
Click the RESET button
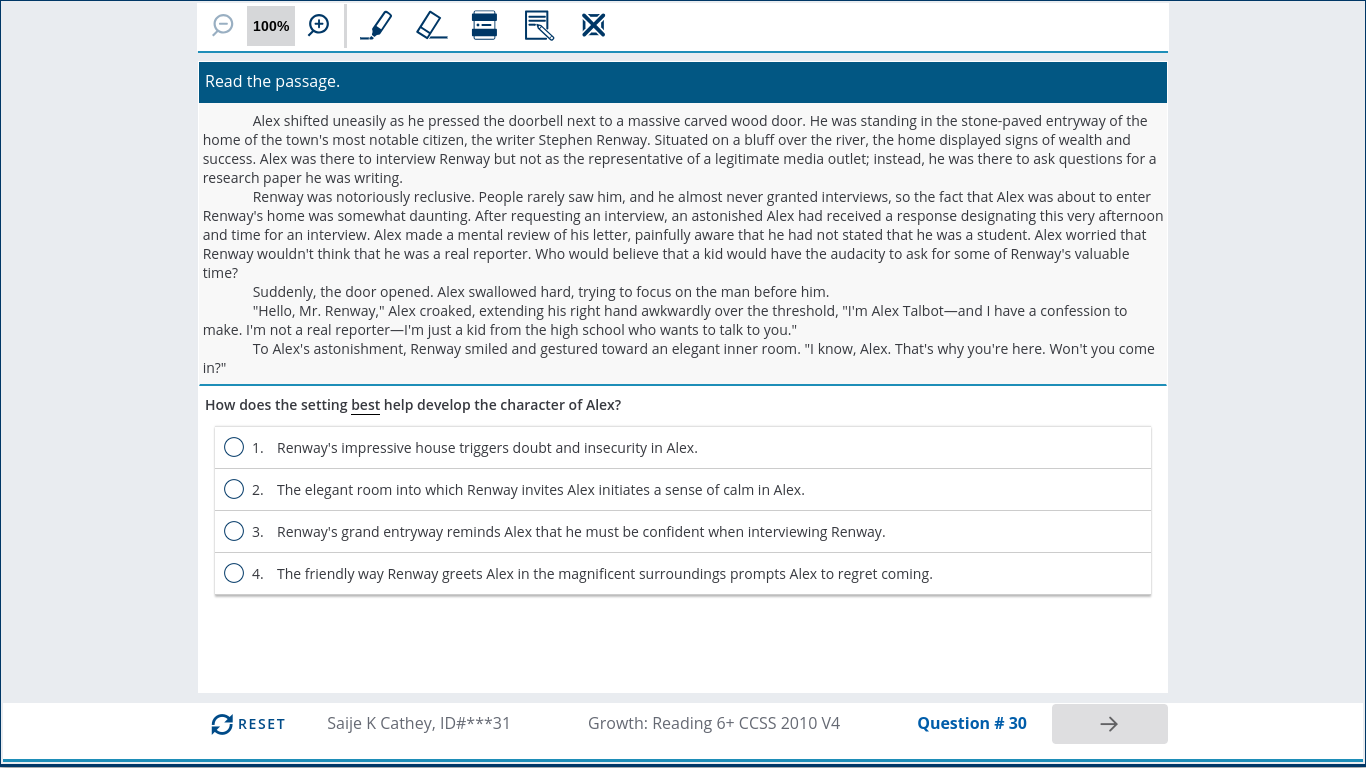tap(248, 724)
